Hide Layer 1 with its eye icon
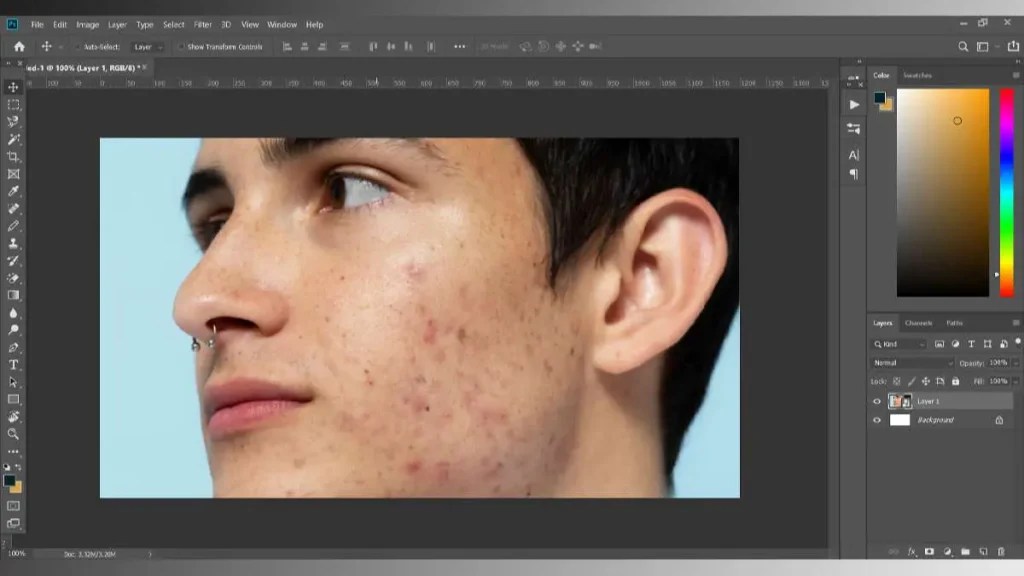This screenshot has width=1024, height=576. pos(877,401)
